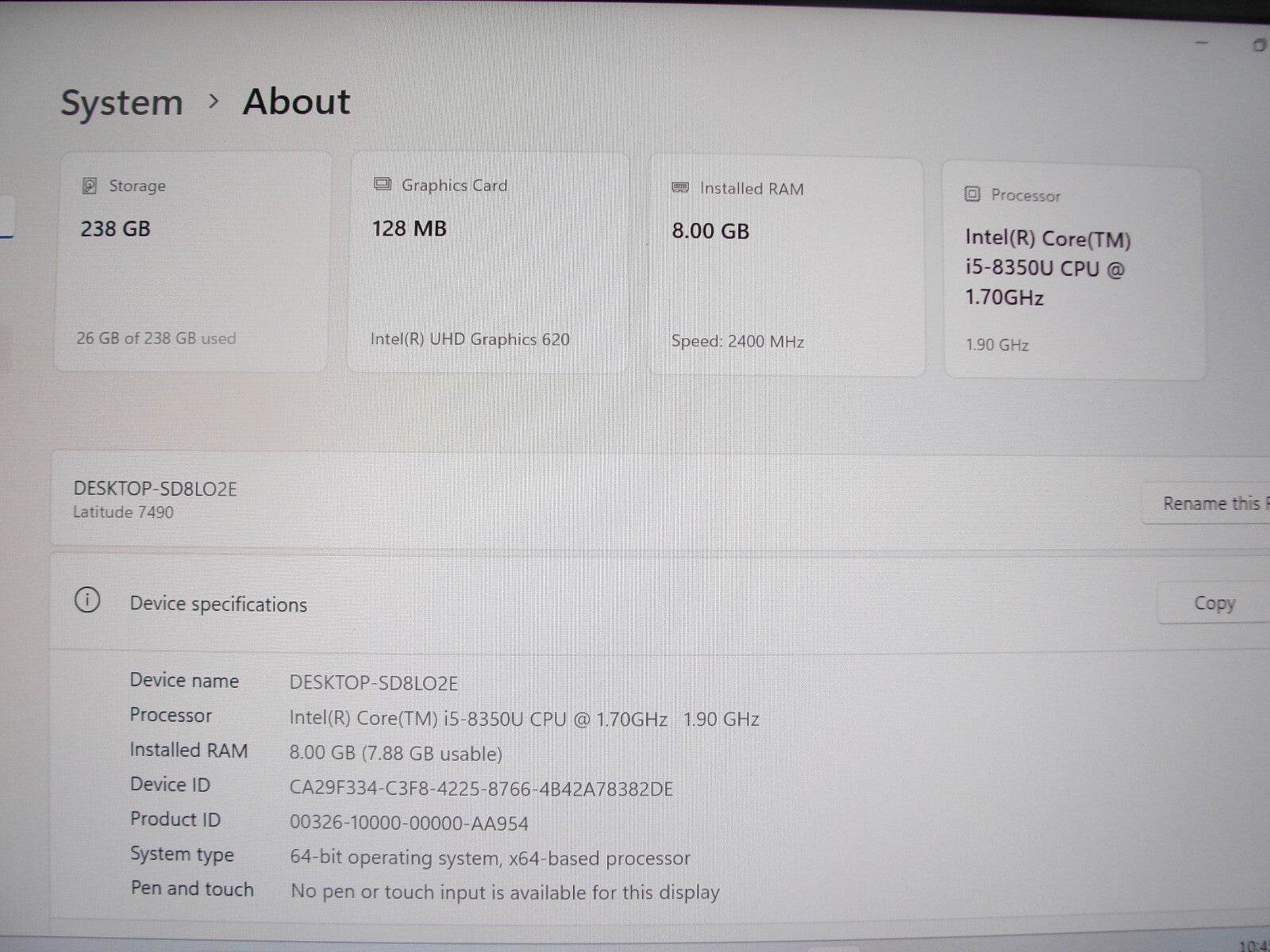Open the Storage card showing 238 GB
The width and height of the screenshot is (1270, 952).
coord(191,262)
